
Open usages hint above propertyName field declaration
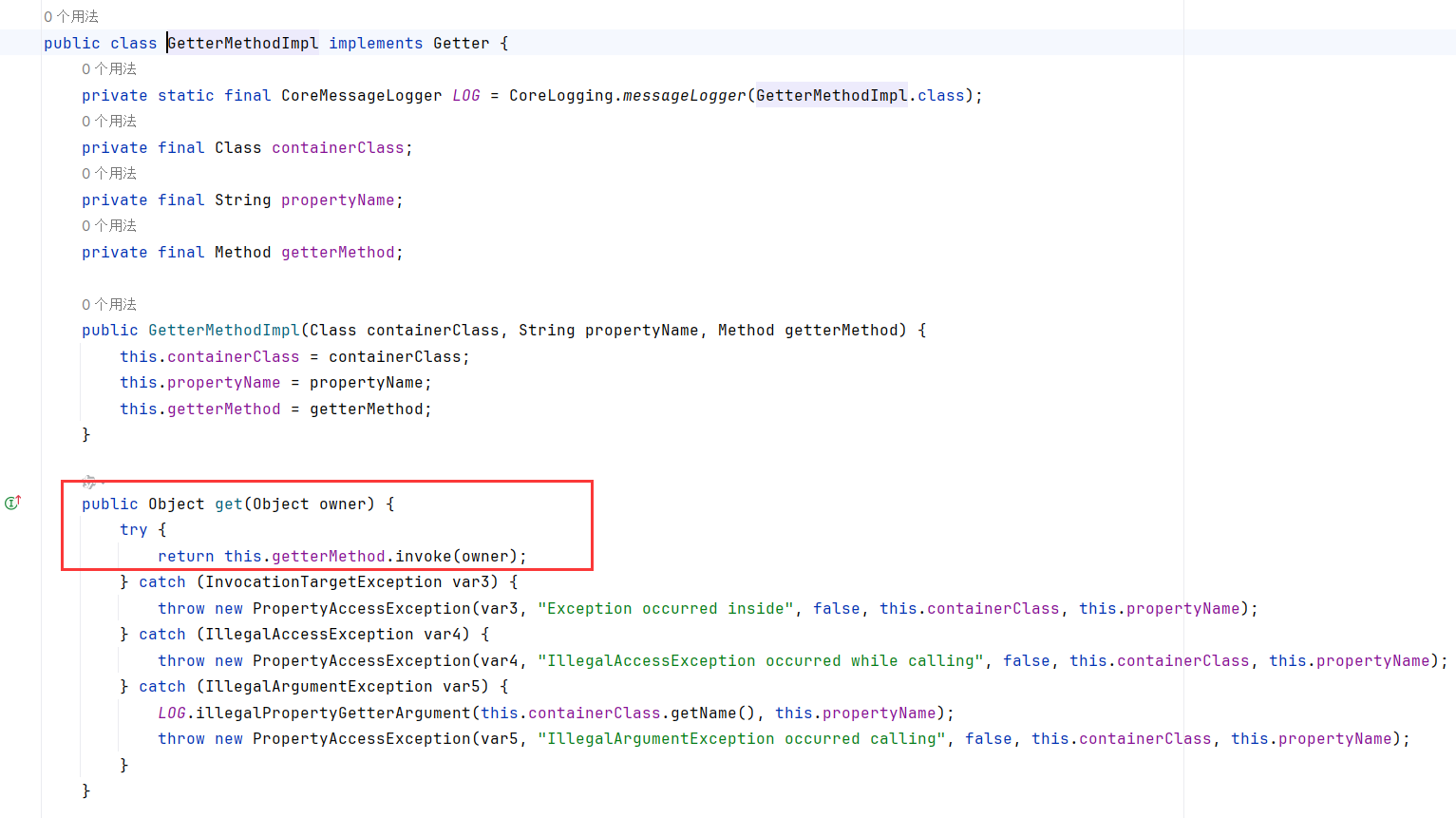click(109, 174)
